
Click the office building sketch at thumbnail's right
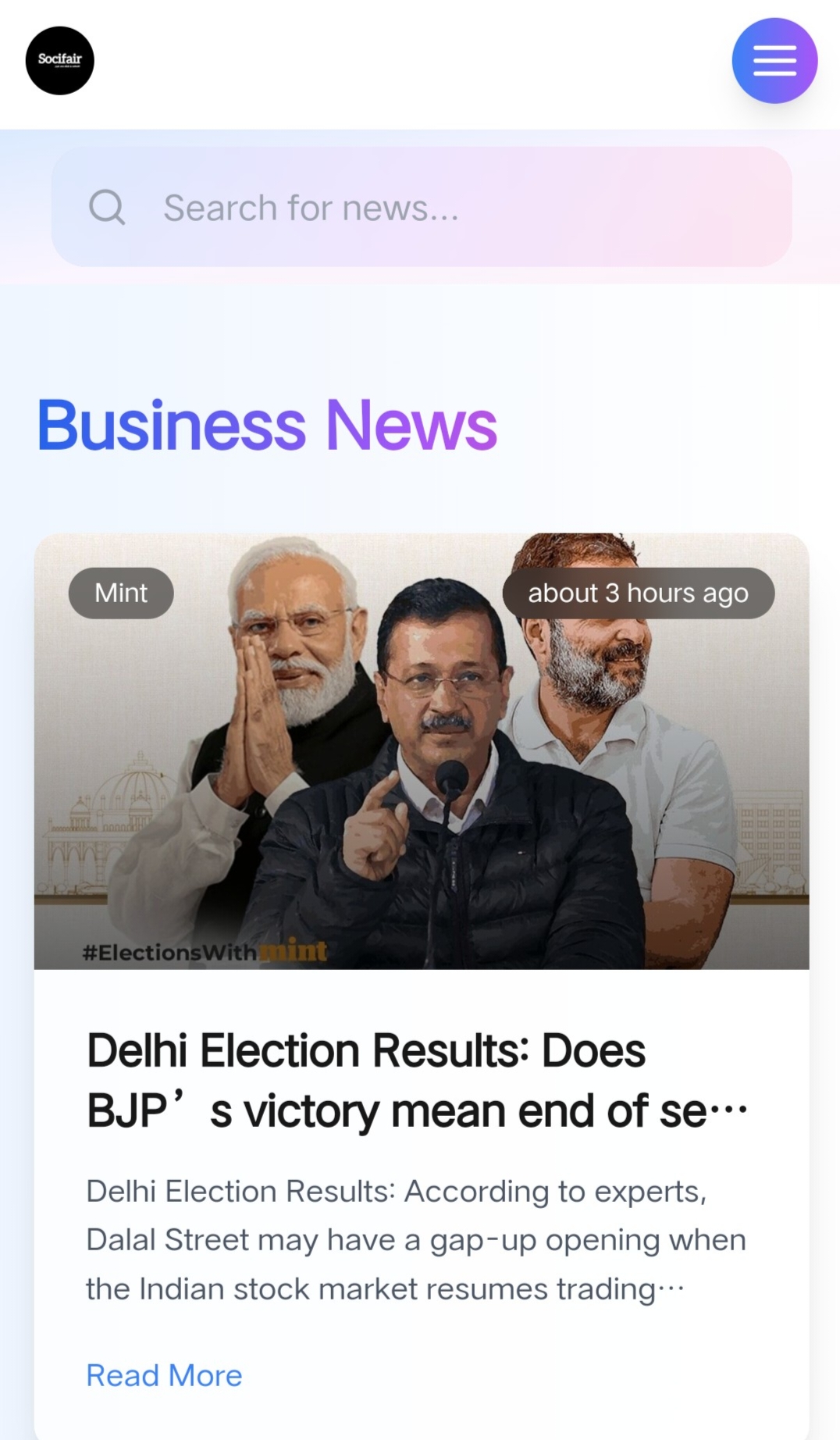[769, 843]
